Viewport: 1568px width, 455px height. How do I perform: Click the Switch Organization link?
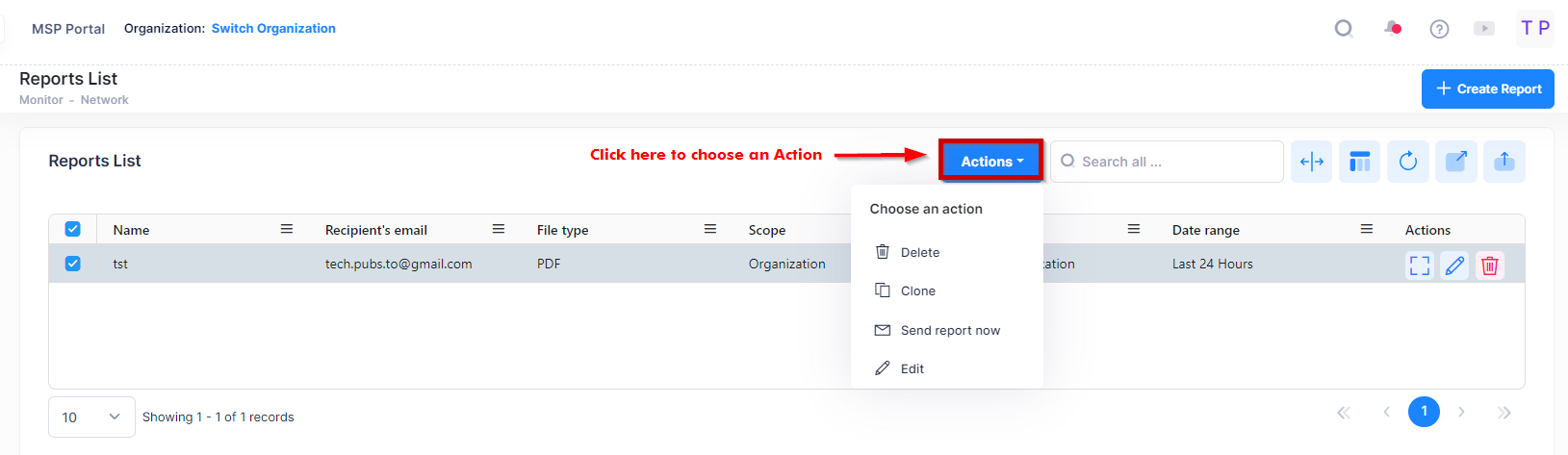[x=273, y=29]
